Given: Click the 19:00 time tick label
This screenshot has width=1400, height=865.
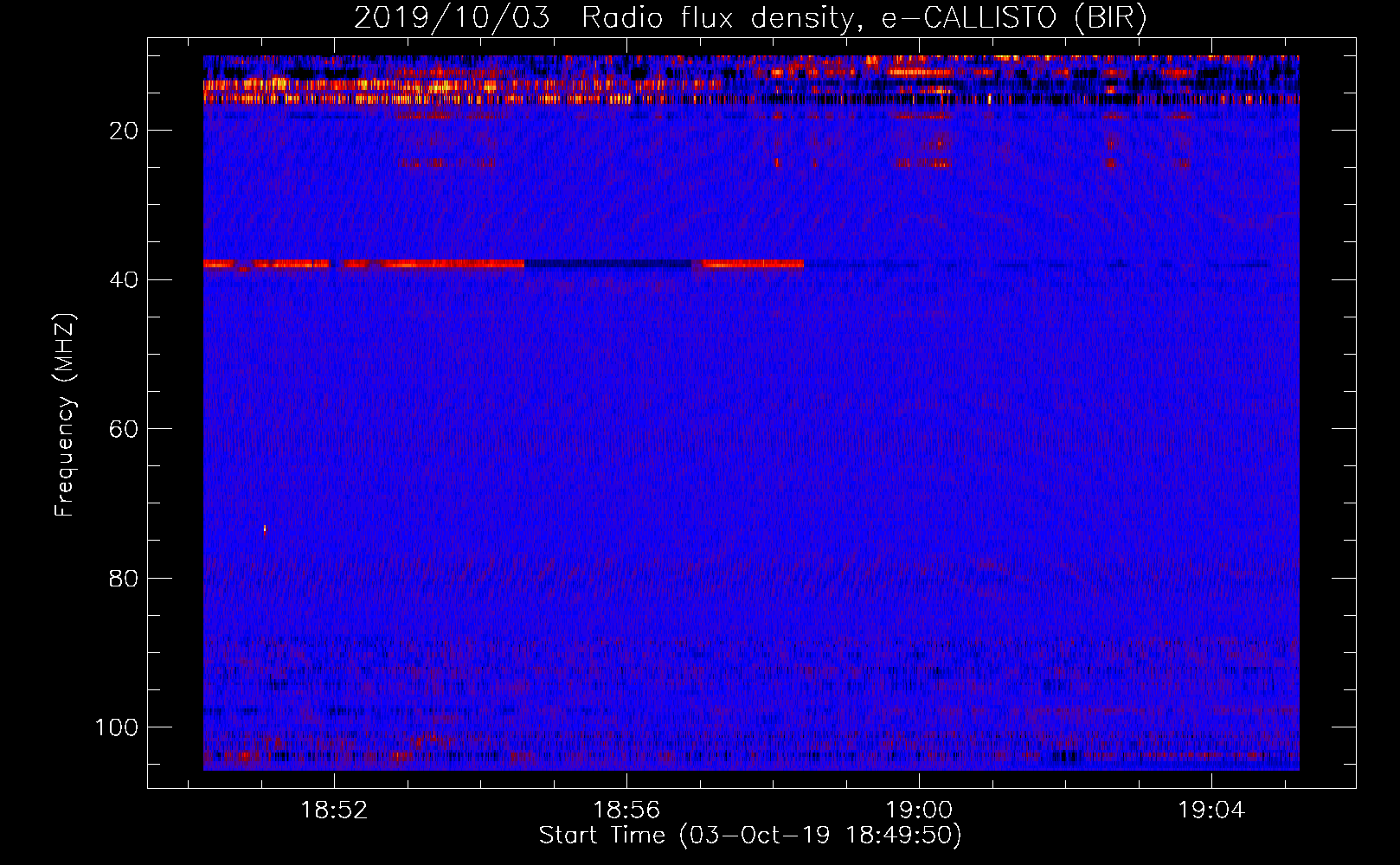Looking at the screenshot, I should tap(918, 810).
